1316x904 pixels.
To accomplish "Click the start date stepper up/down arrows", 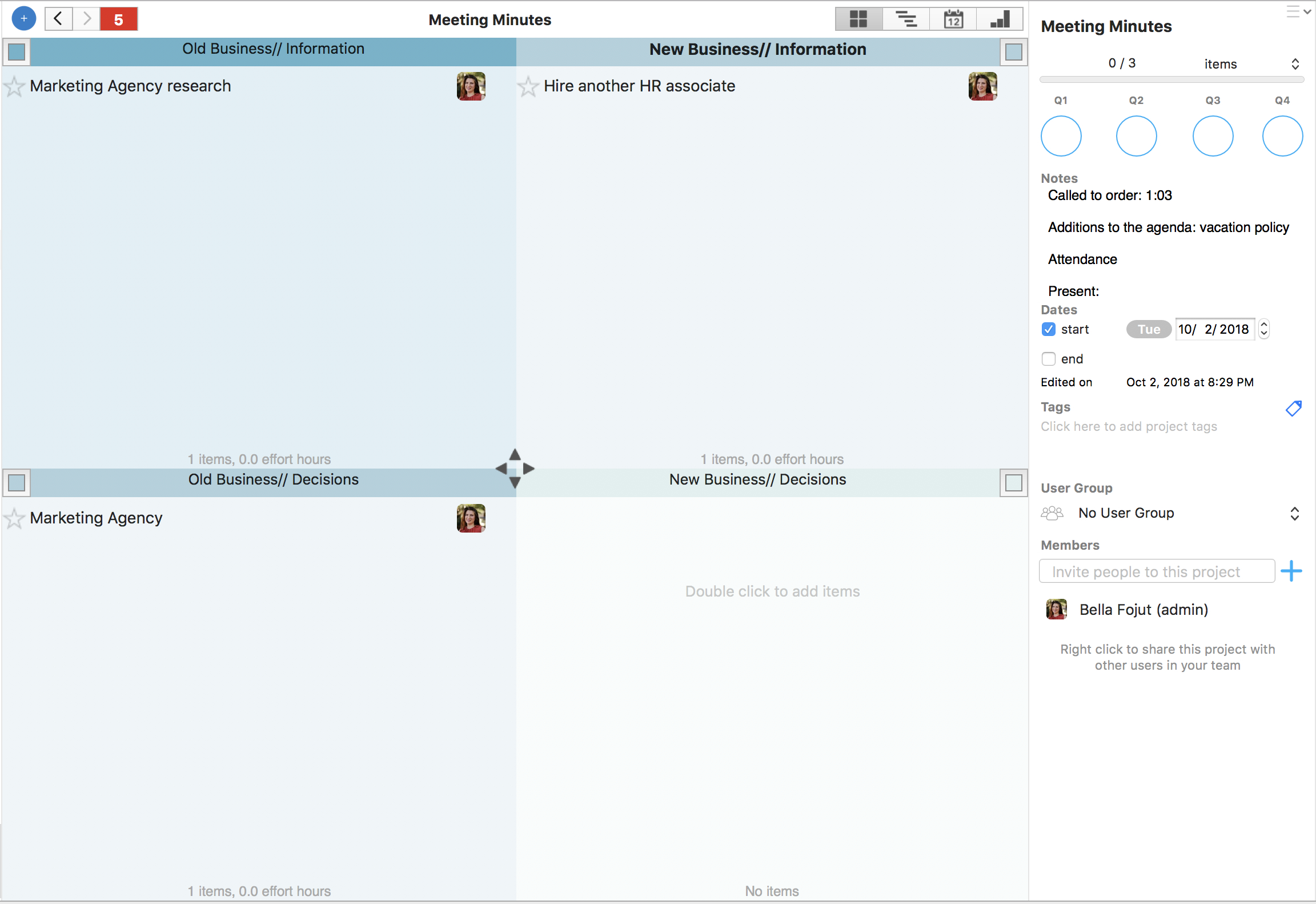I will 1264,329.
